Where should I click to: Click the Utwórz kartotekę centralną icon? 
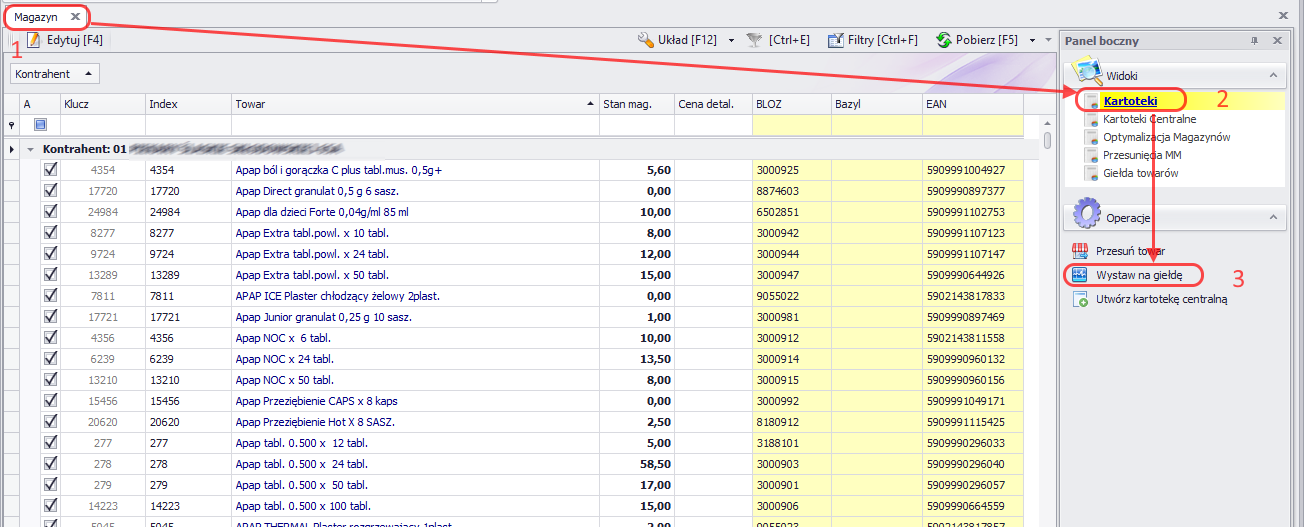1080,299
